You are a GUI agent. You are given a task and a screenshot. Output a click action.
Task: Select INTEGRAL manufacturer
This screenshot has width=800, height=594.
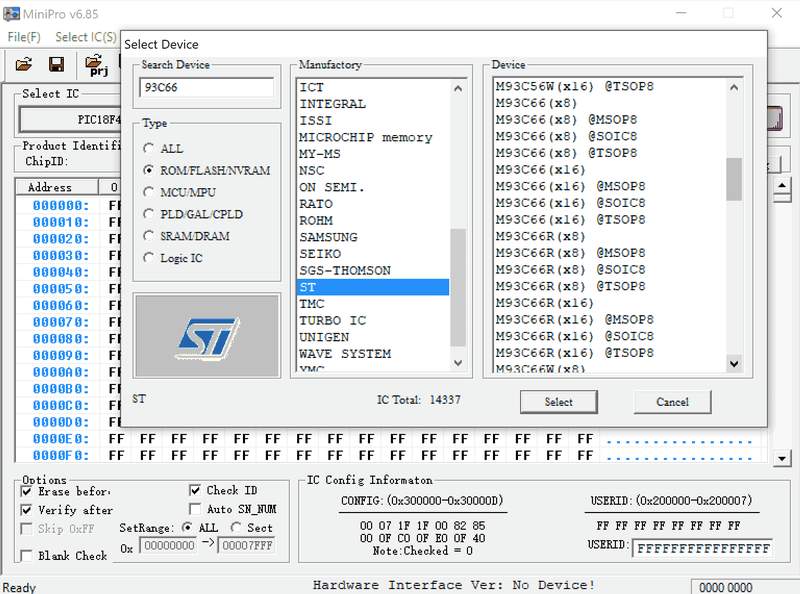(x=372, y=104)
